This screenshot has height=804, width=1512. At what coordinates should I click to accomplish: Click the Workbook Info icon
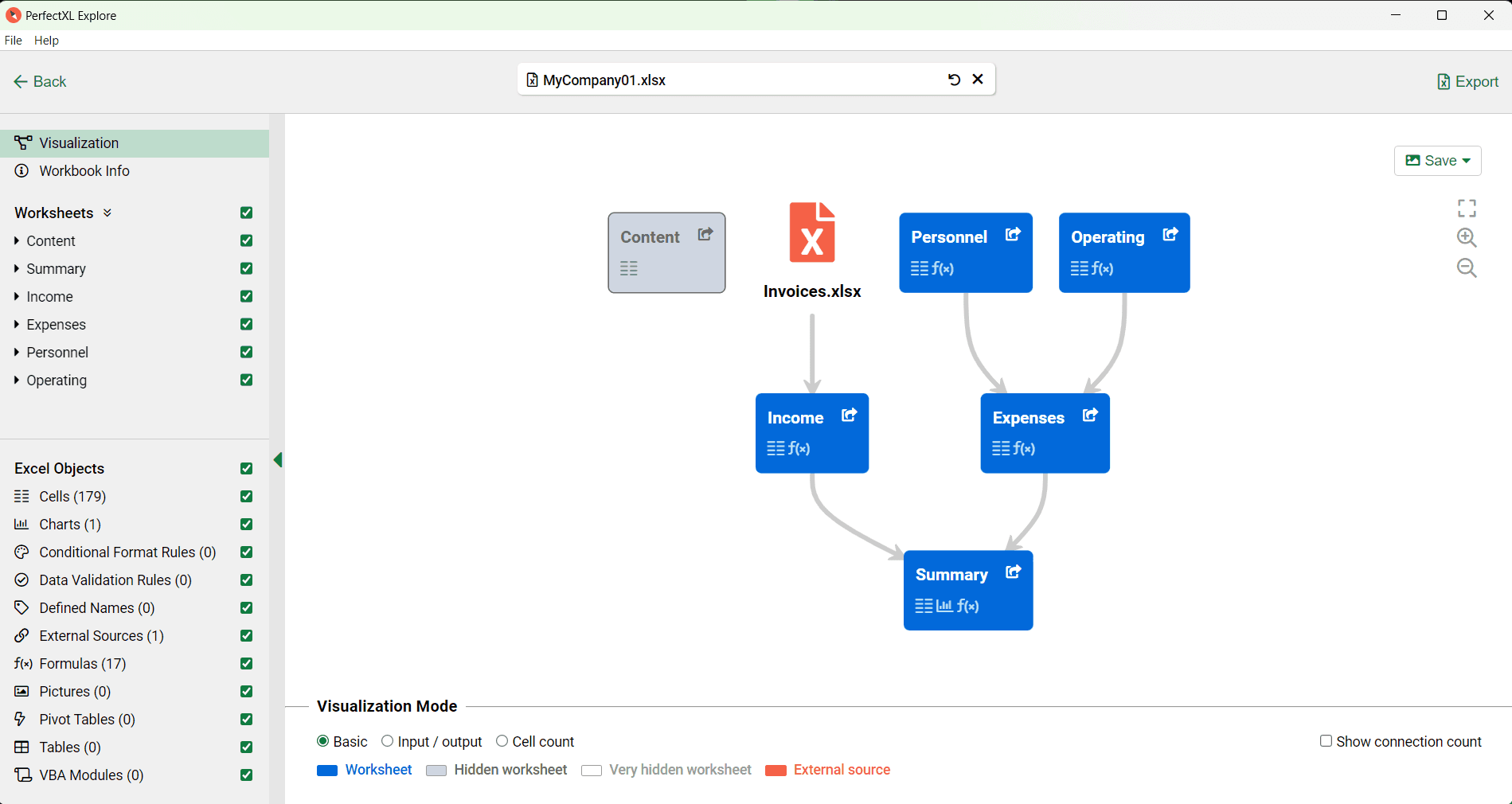pyautogui.click(x=21, y=170)
